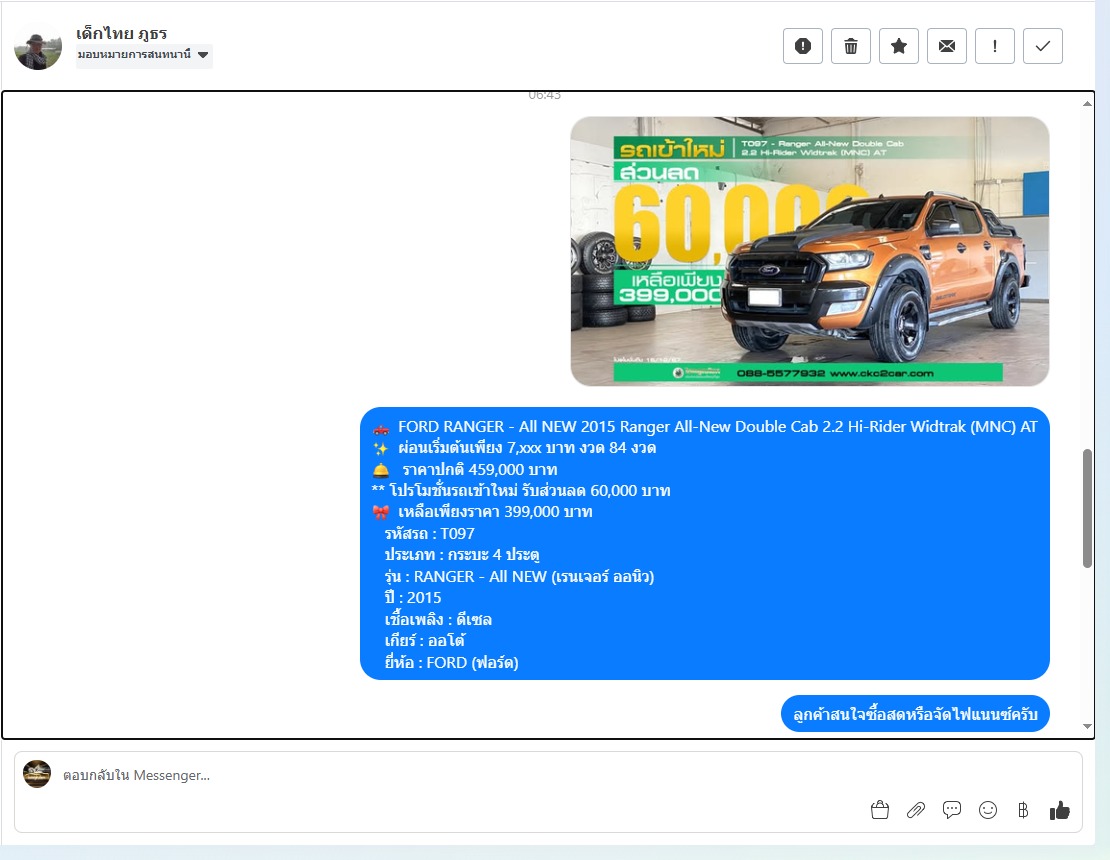Open saved replies speech bubble icon
1110x860 pixels.
pos(951,810)
